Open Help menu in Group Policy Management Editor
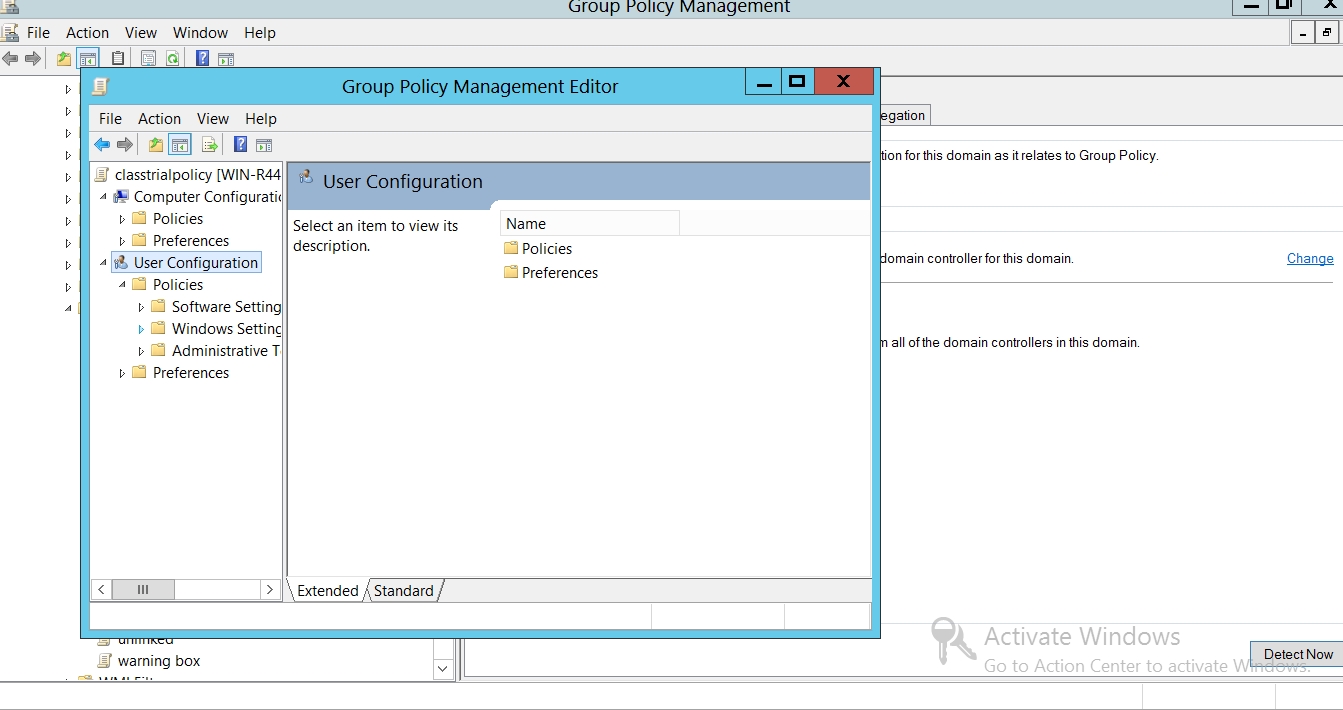Viewport: 1343px width, 710px height. coord(260,118)
